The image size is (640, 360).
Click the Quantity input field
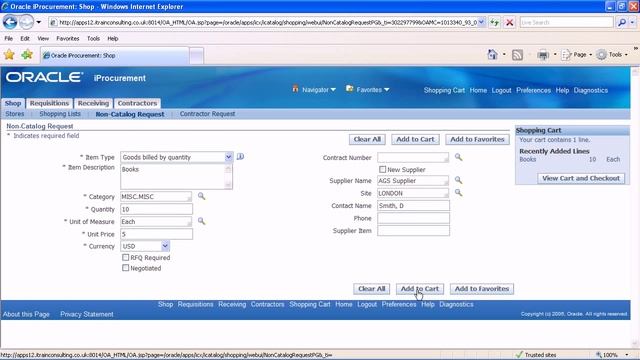pos(156,209)
